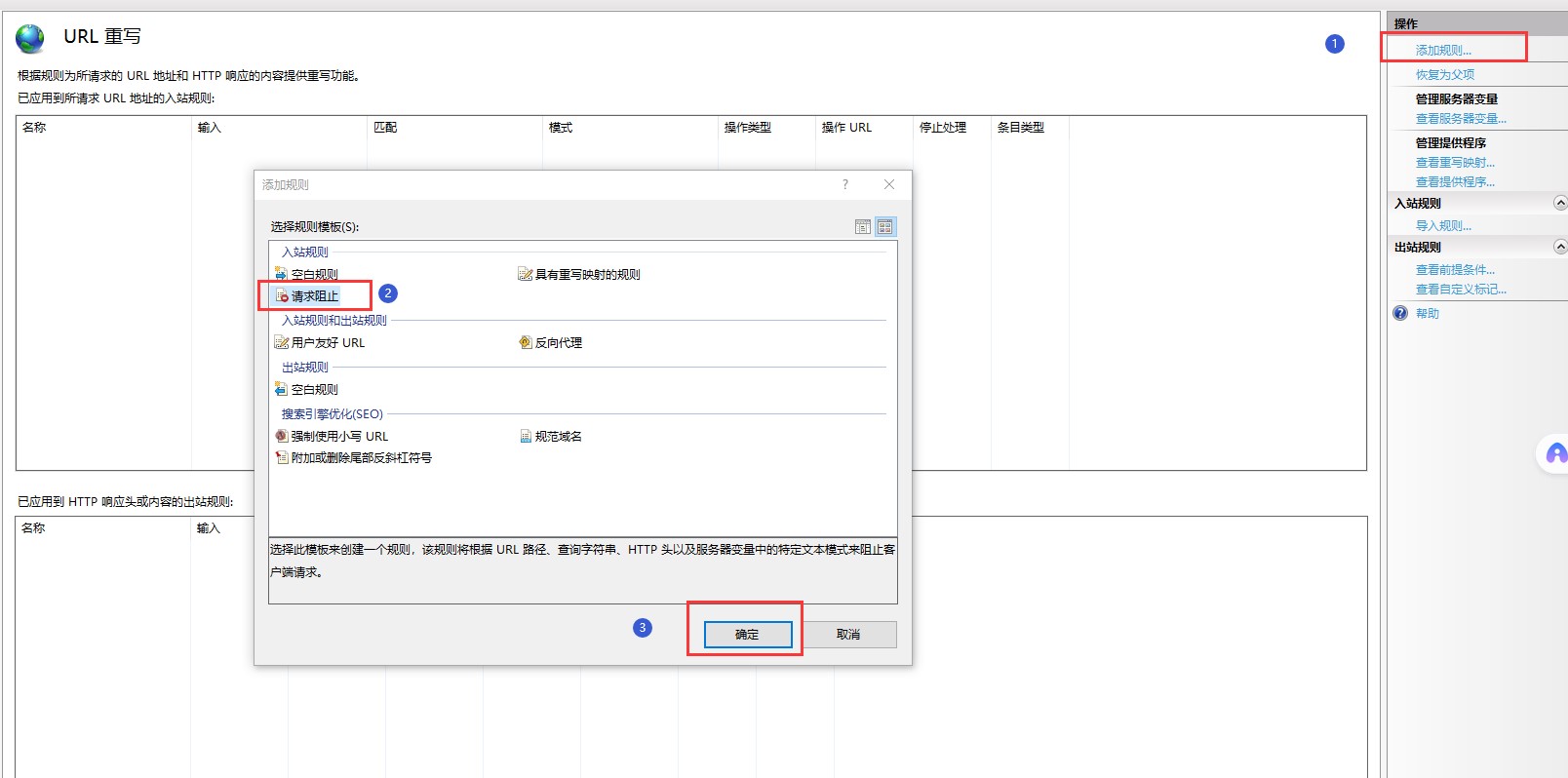Switch template list to icons view
The width and height of the screenshot is (1568, 778).
coord(885,227)
